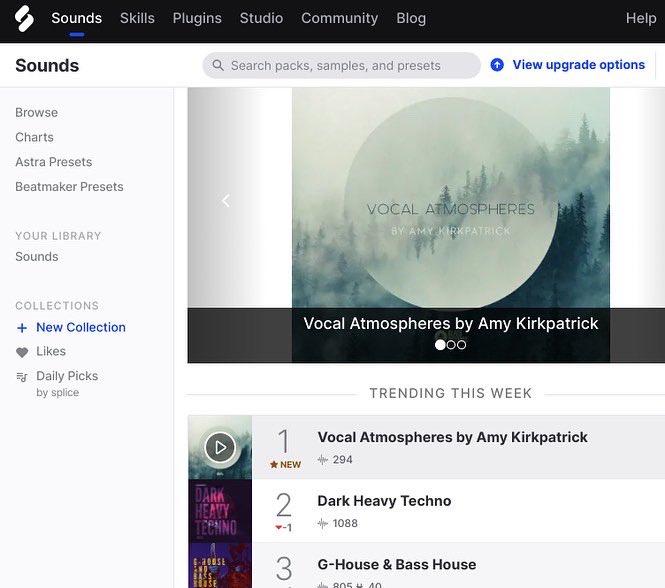Image resolution: width=665 pixels, height=588 pixels.
Task: Open the Dark Heavy Techno cover thumbnail
Action: pyautogui.click(x=220, y=511)
